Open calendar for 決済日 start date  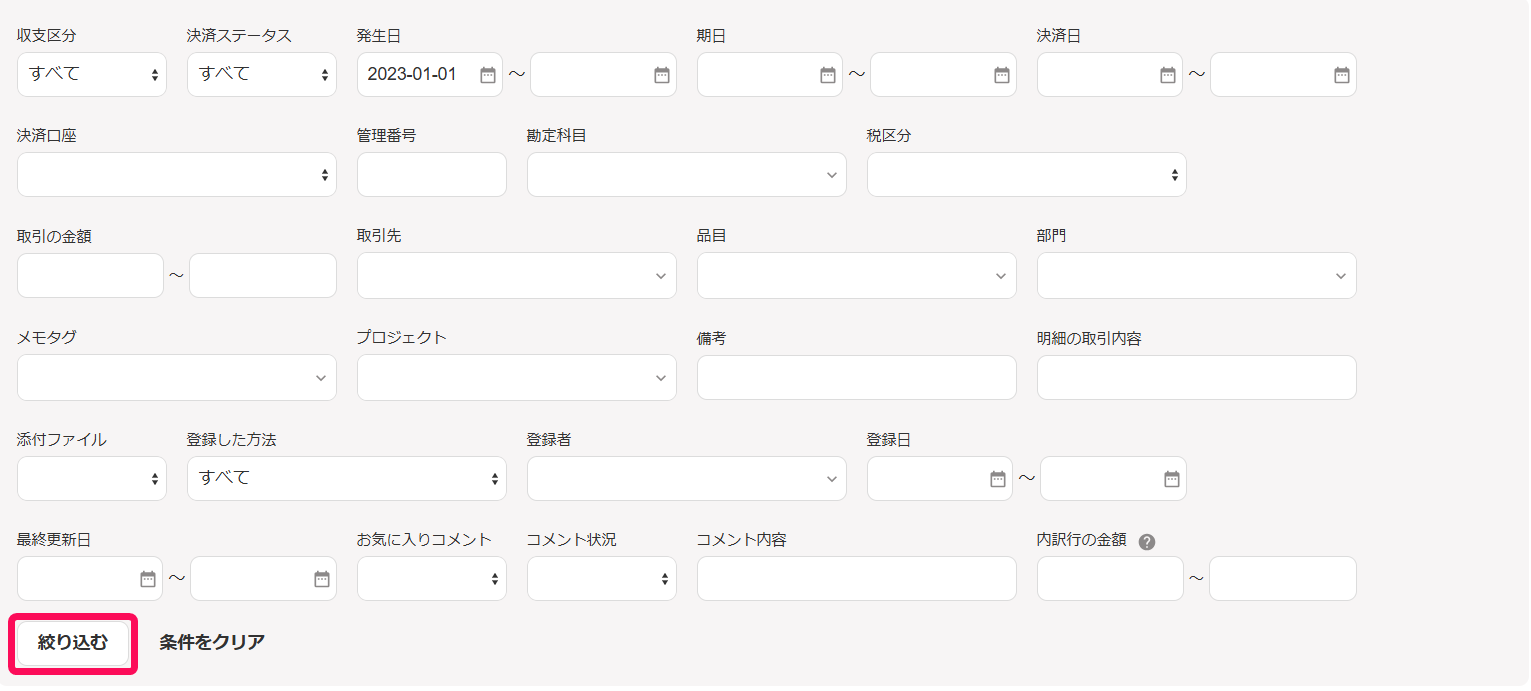1168,75
